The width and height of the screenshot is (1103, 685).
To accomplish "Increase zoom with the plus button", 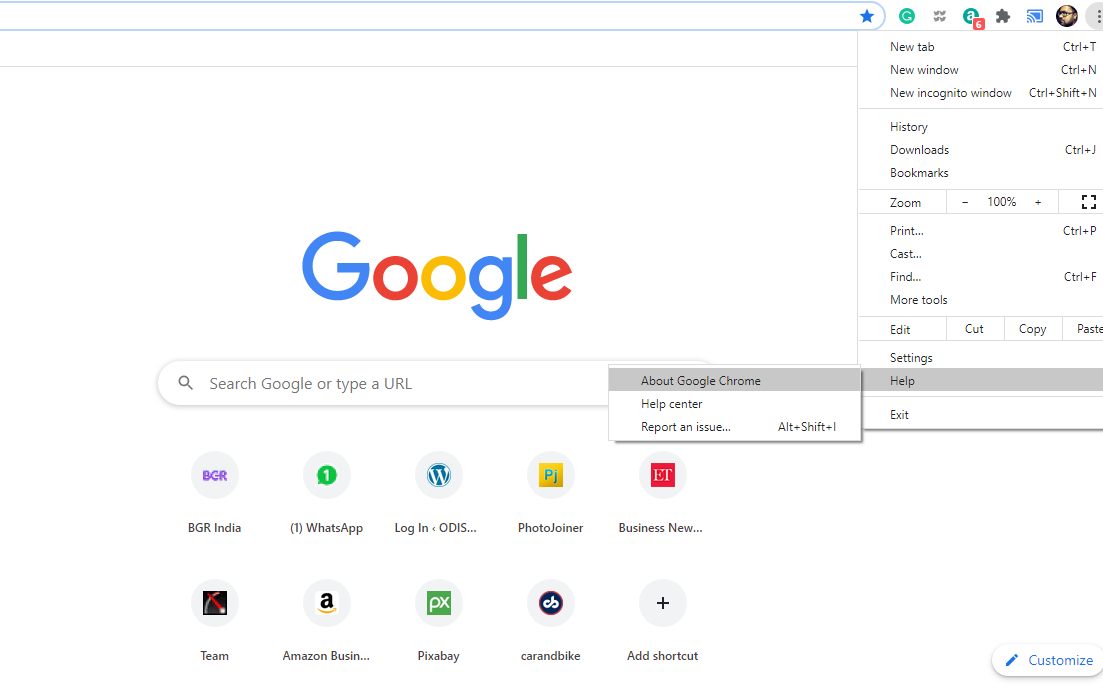I will pos(1038,202).
